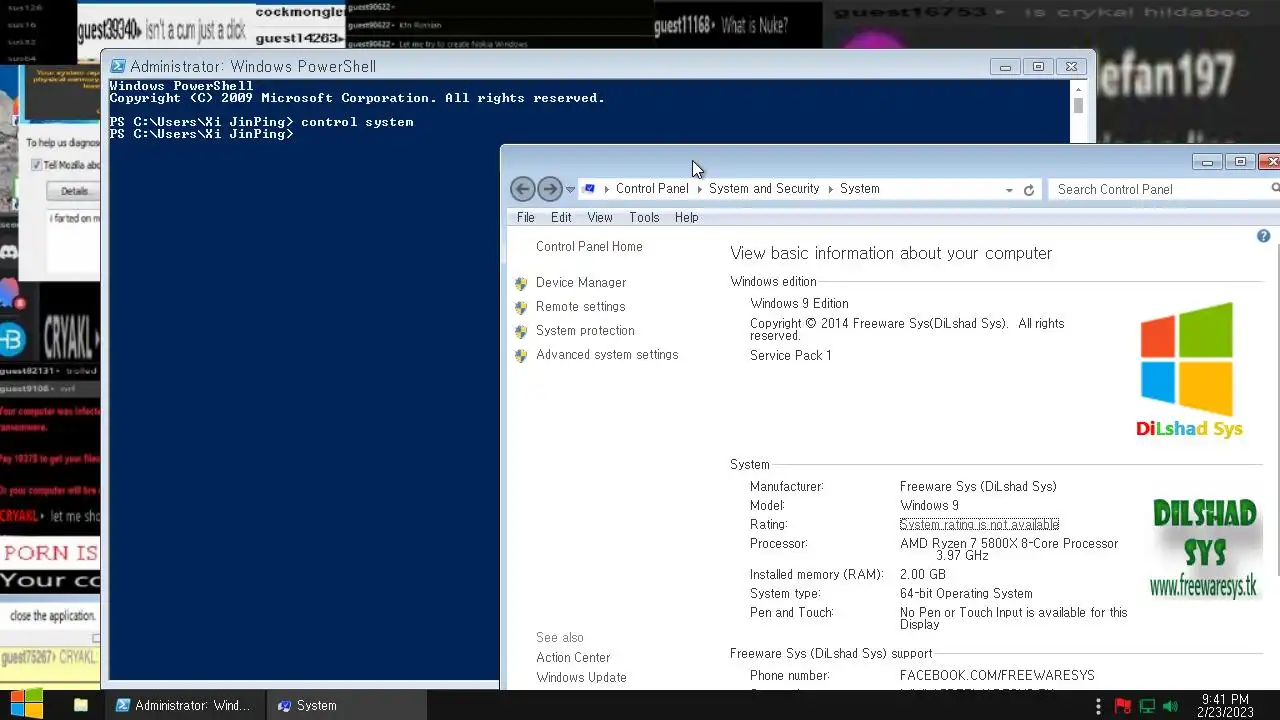
Task: Switch to the System taskbar item
Action: pyautogui.click(x=347, y=705)
